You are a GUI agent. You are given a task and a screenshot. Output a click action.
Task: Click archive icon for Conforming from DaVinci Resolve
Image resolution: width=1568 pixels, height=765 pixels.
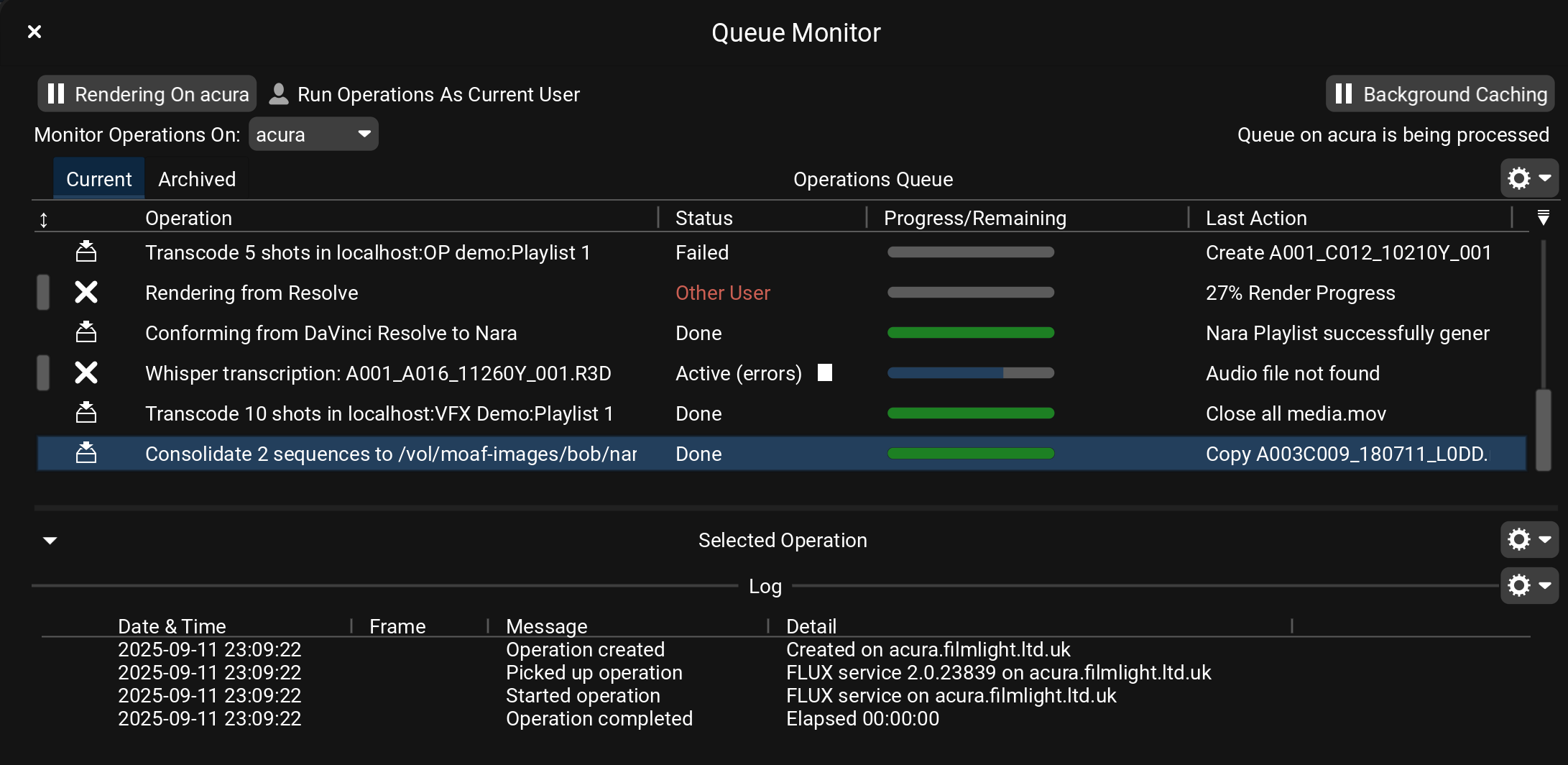86,332
